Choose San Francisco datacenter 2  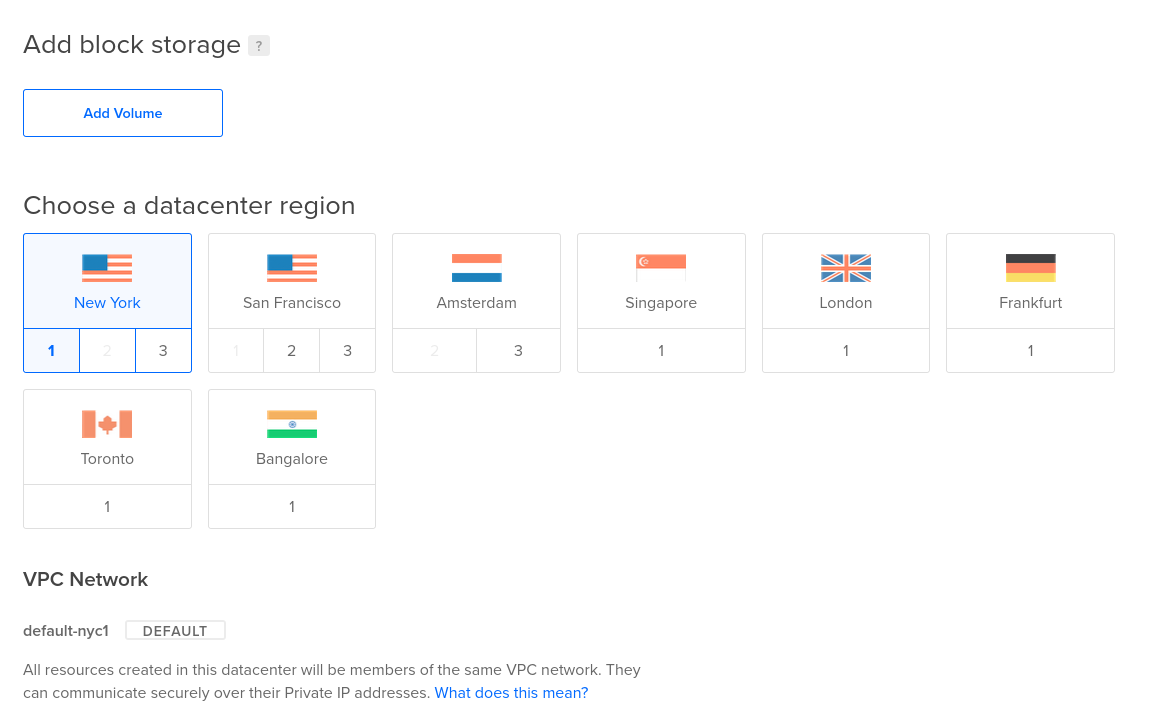[291, 351]
